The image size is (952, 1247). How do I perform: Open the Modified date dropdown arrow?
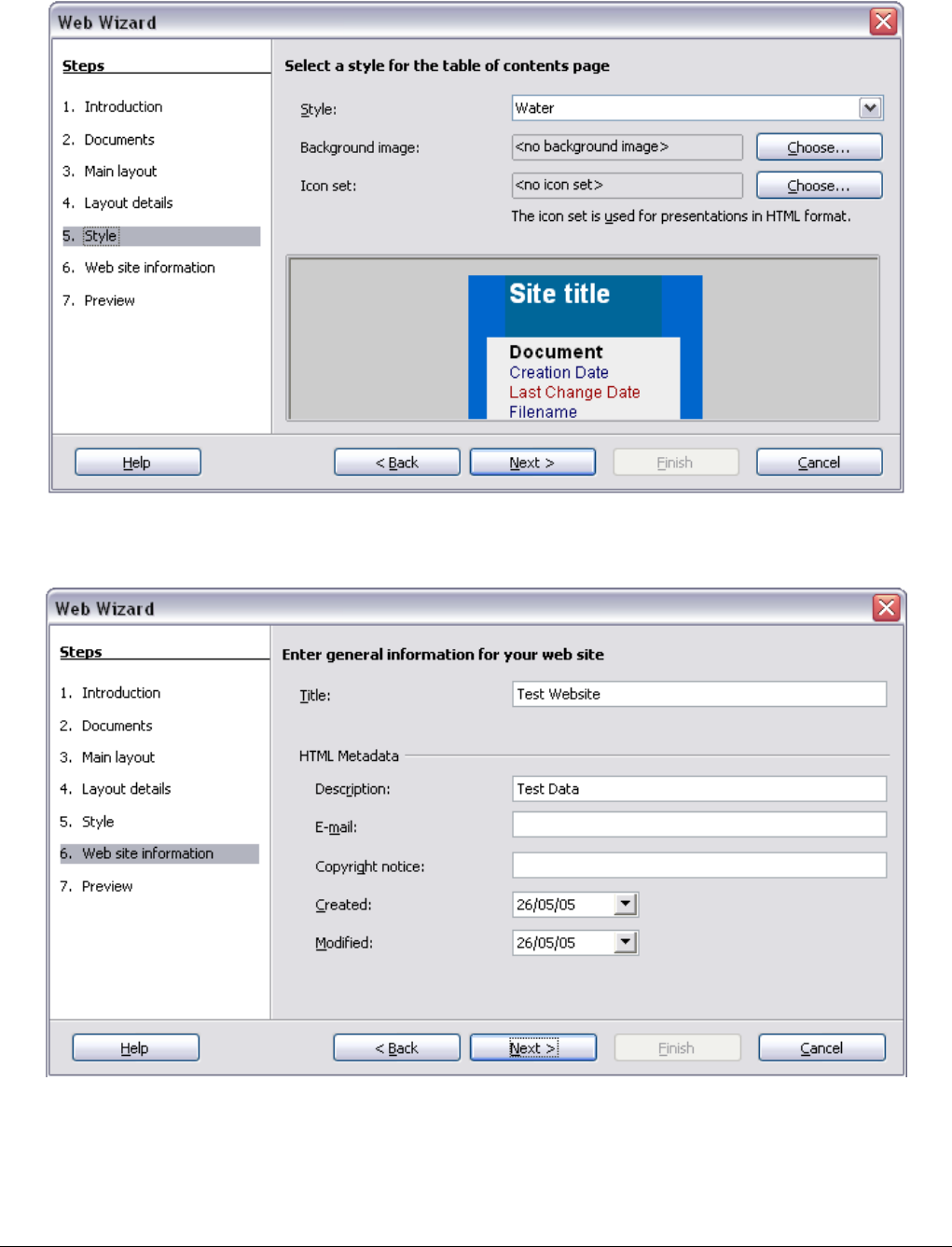click(627, 942)
